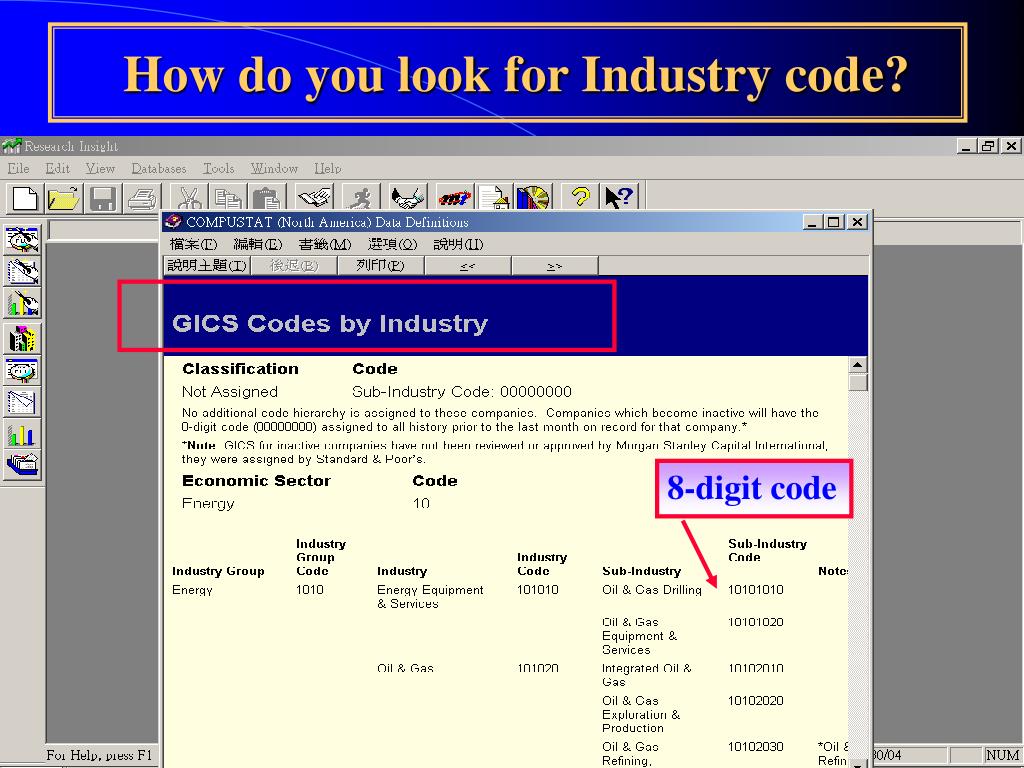Click the 'Oil & Gas Drilling' sub-industry text

point(652,590)
